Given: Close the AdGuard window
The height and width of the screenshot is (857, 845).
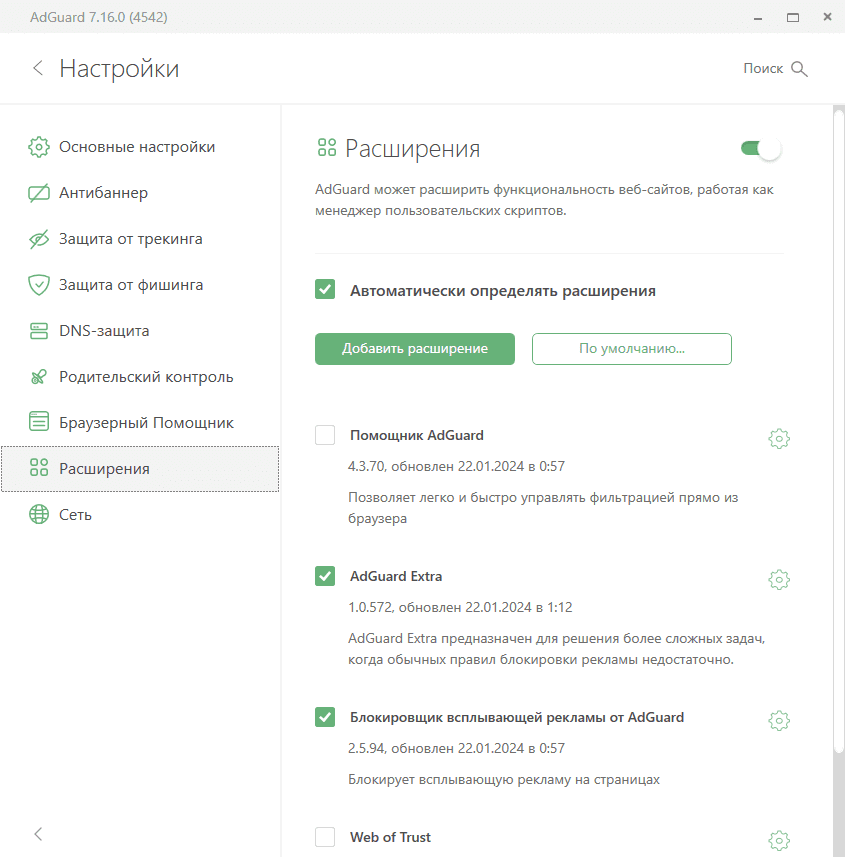Looking at the screenshot, I should pos(828,17).
